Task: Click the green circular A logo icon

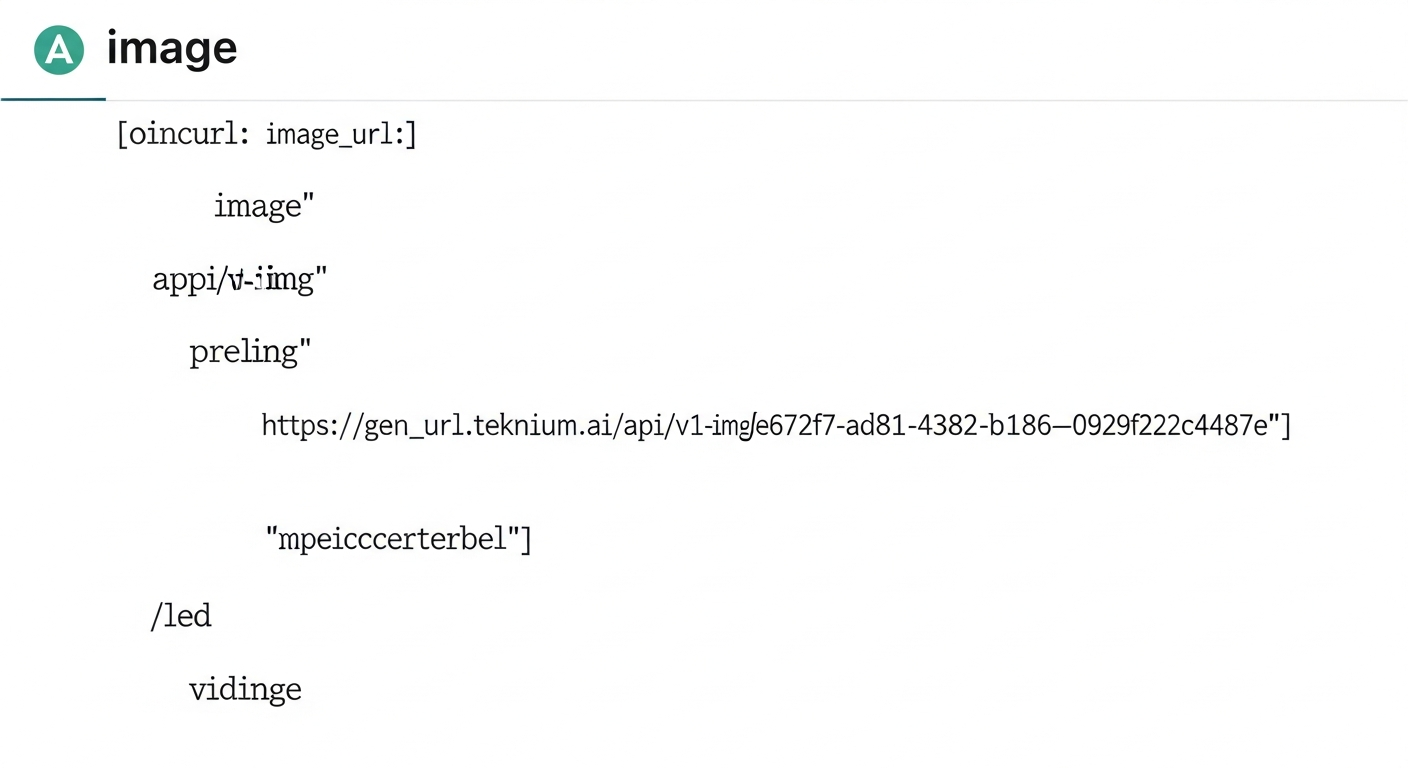Action: 59,50
